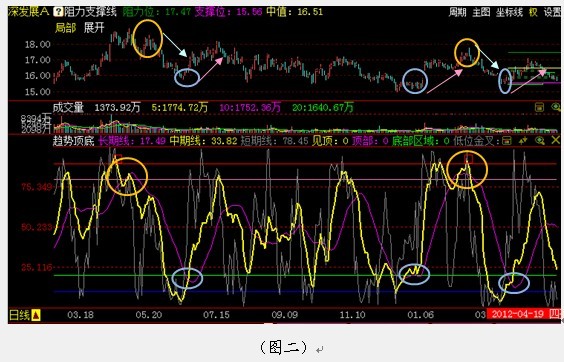Click the （图二） figure caption
The height and width of the screenshot is (362, 564).
pyautogui.click(x=284, y=347)
